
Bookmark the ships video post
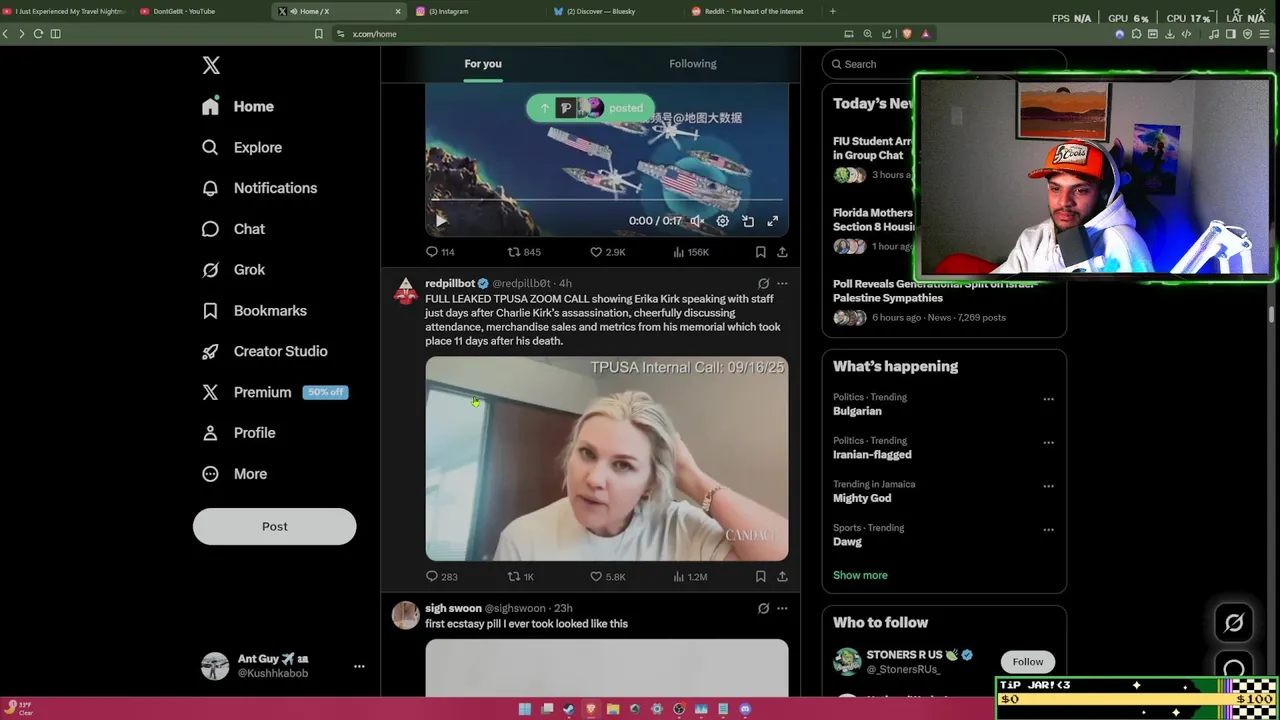pyautogui.click(x=760, y=252)
